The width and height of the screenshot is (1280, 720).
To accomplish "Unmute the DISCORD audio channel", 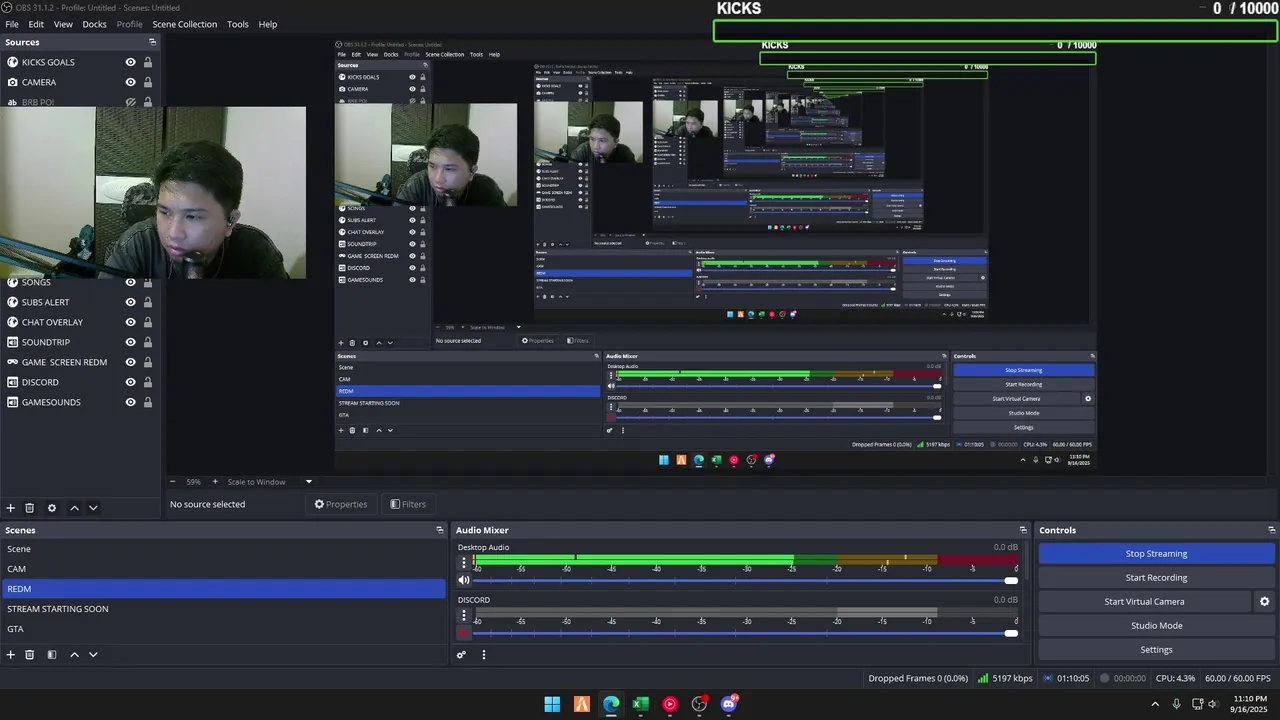I will pos(464,633).
